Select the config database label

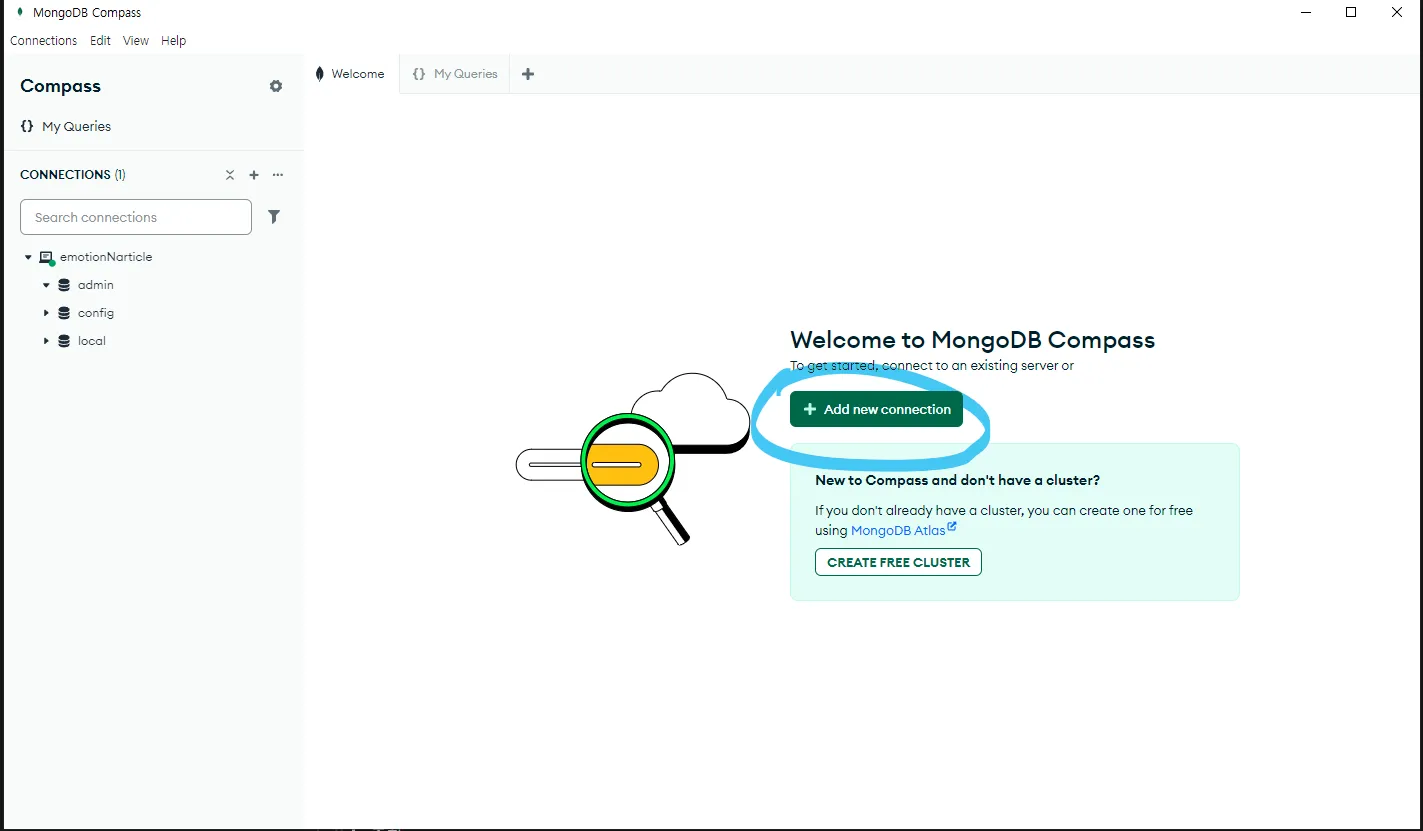click(96, 313)
